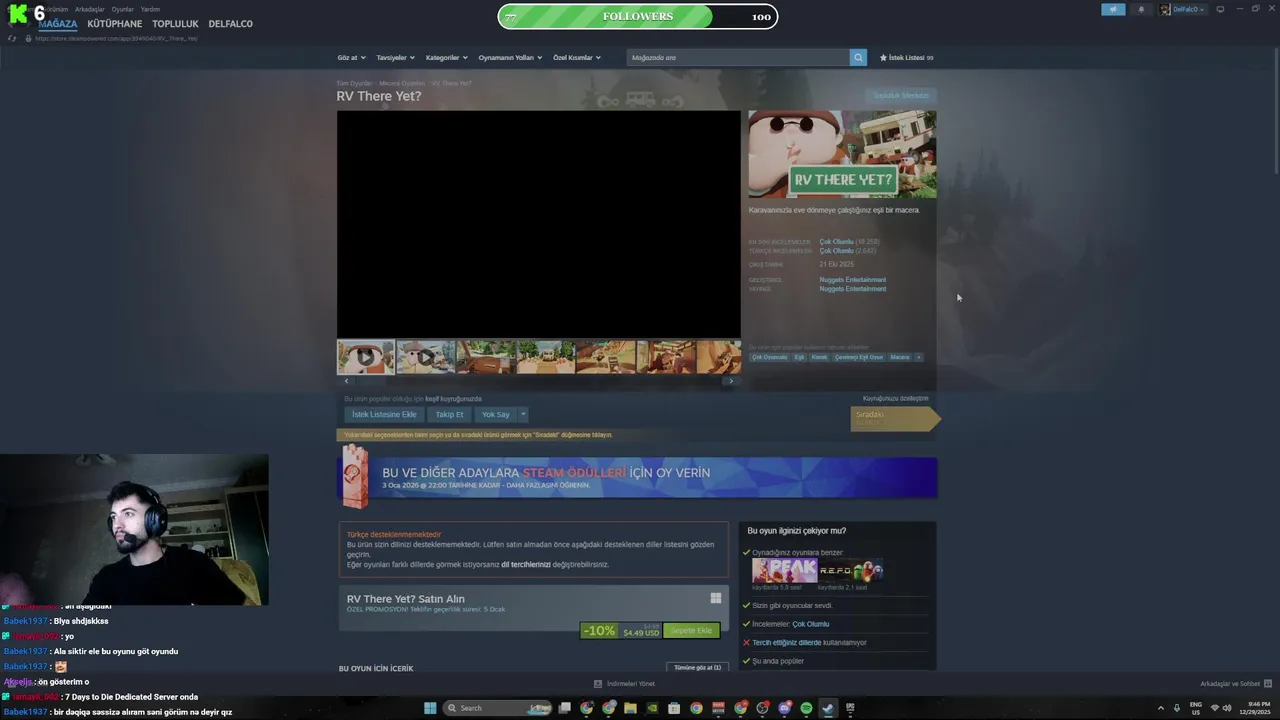The image size is (1280, 720).
Task: Switch to the MAĞAZA tab
Action: (58, 24)
